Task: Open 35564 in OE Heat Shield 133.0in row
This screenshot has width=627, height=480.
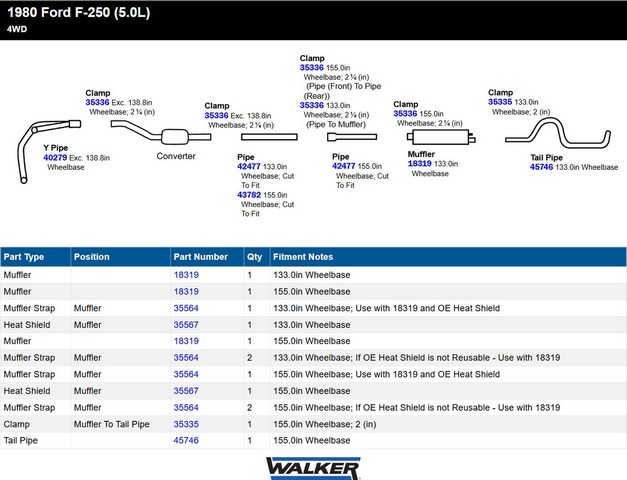Action: point(186,308)
